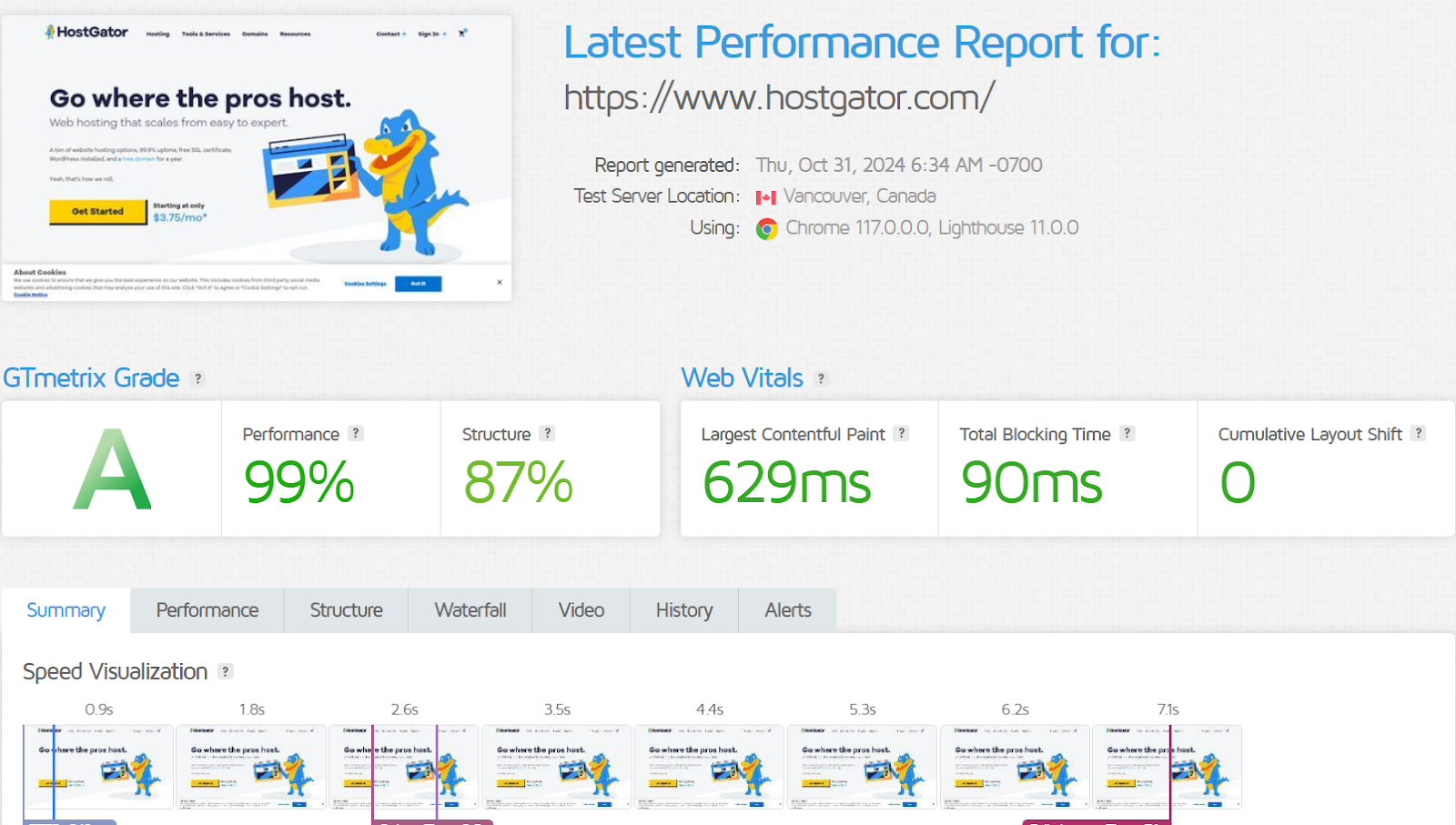This screenshot has width=1456, height=825.
Task: Select the 4.4s filmstrip frame
Action: click(x=709, y=767)
